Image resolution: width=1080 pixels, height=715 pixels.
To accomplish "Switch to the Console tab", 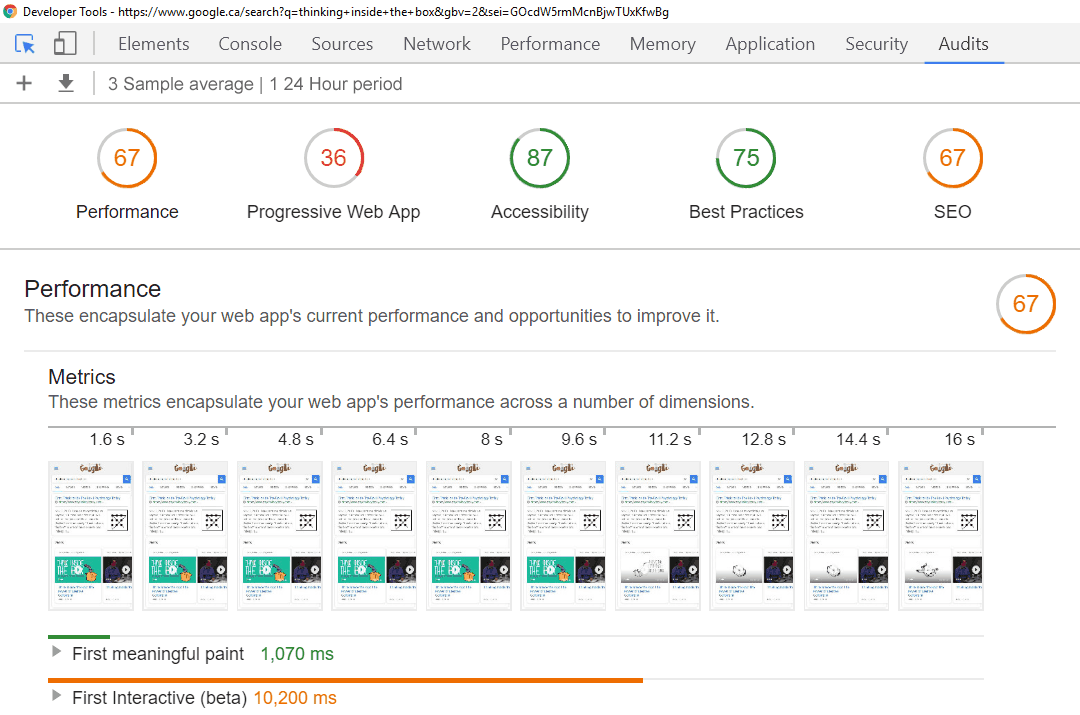I will [x=250, y=44].
